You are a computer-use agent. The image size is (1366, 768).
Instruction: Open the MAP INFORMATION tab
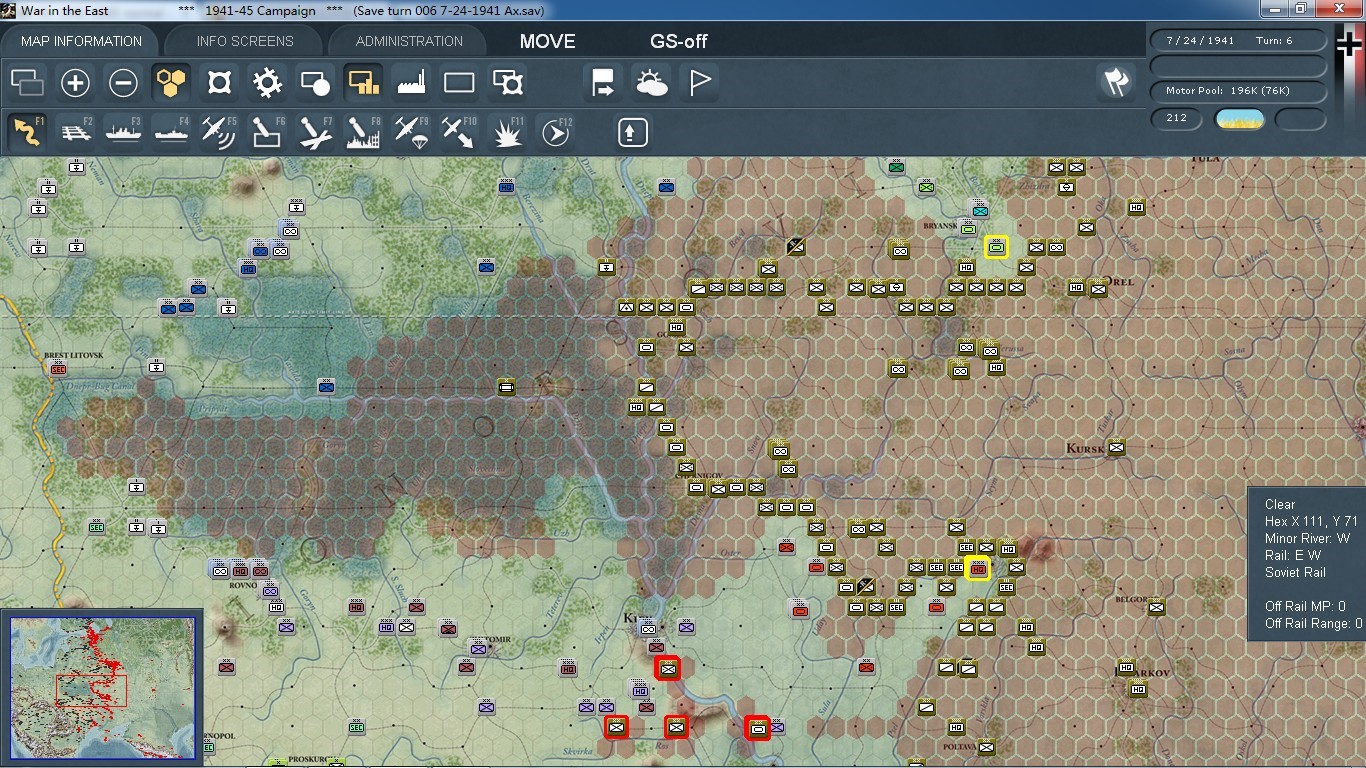[81, 41]
